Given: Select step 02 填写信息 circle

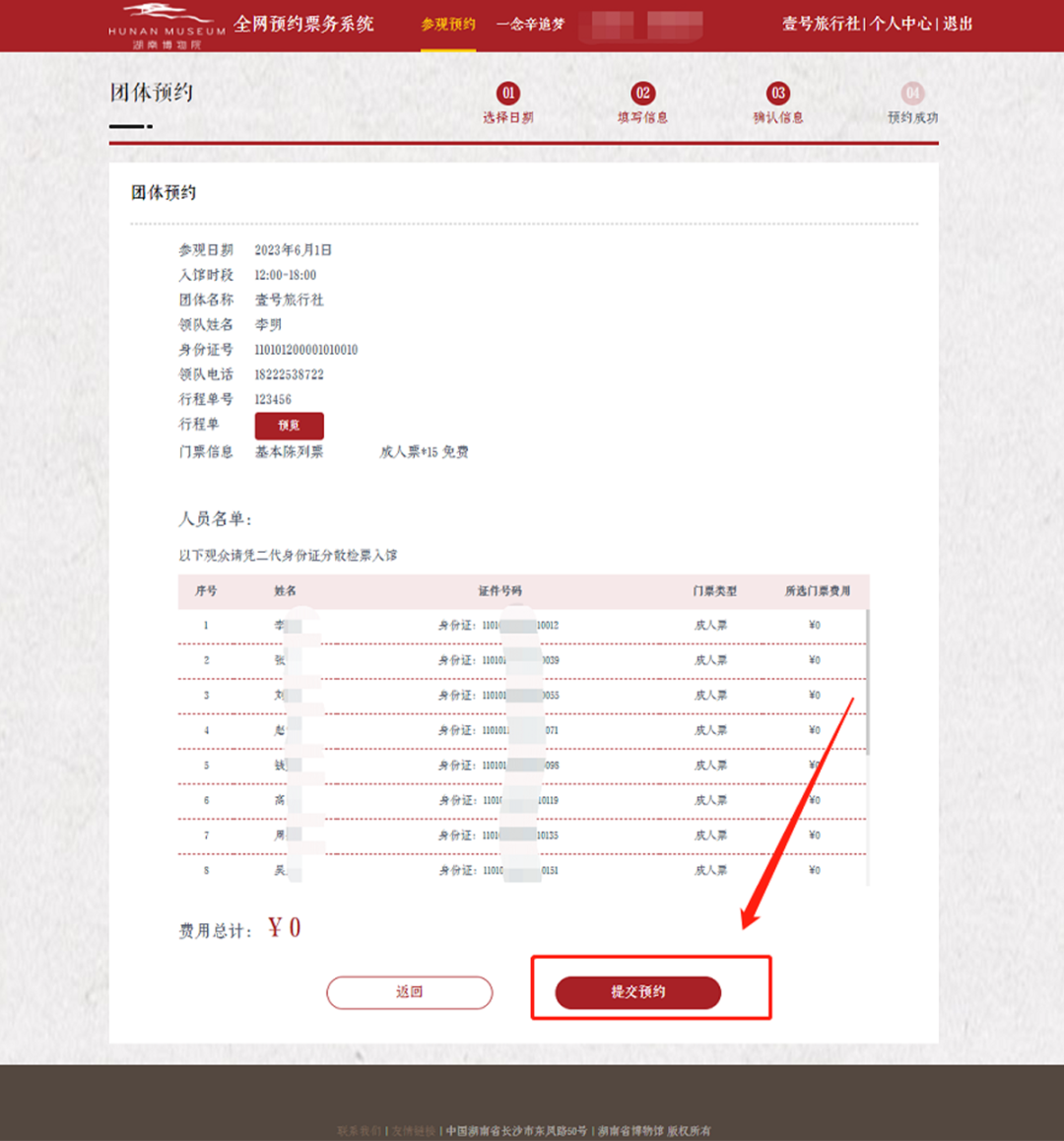Looking at the screenshot, I should [642, 94].
